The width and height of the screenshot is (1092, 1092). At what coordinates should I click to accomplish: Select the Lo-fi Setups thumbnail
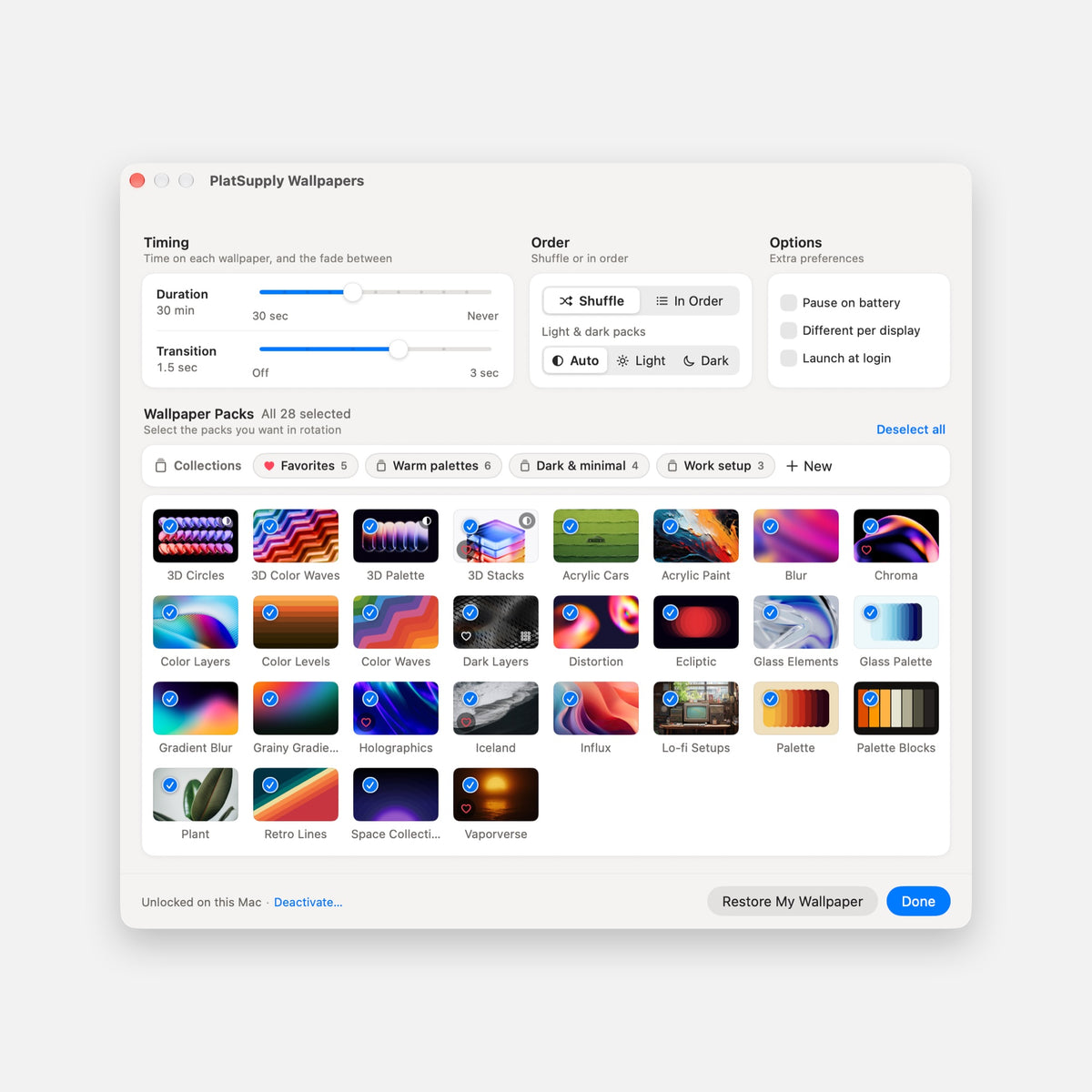[x=696, y=708]
